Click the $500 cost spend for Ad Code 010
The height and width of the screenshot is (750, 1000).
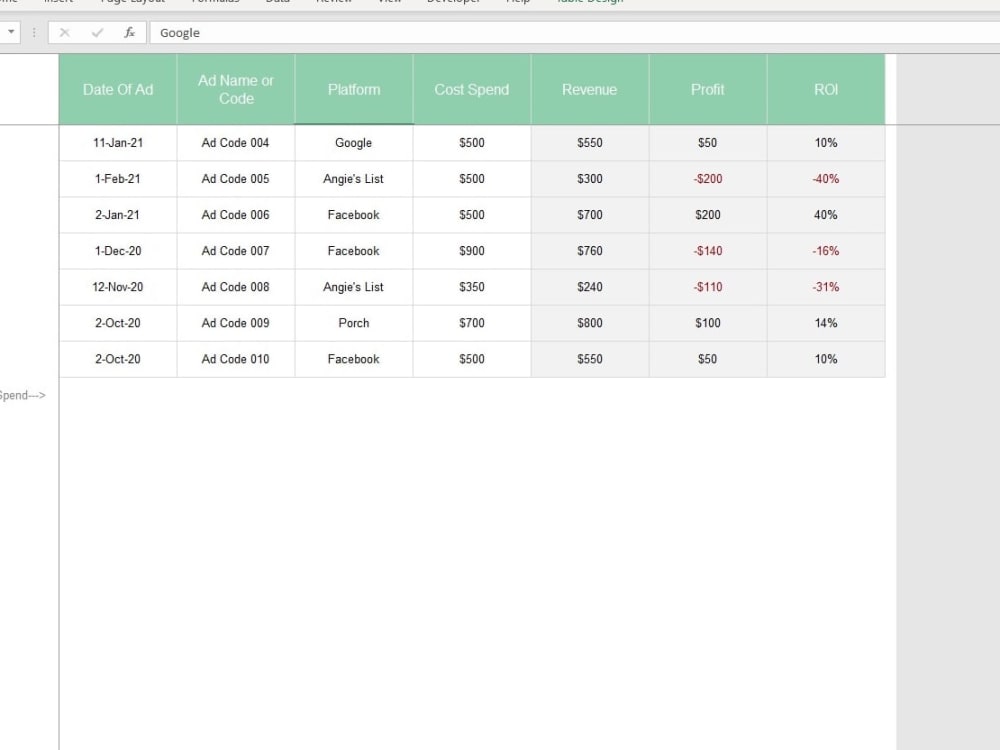472,359
